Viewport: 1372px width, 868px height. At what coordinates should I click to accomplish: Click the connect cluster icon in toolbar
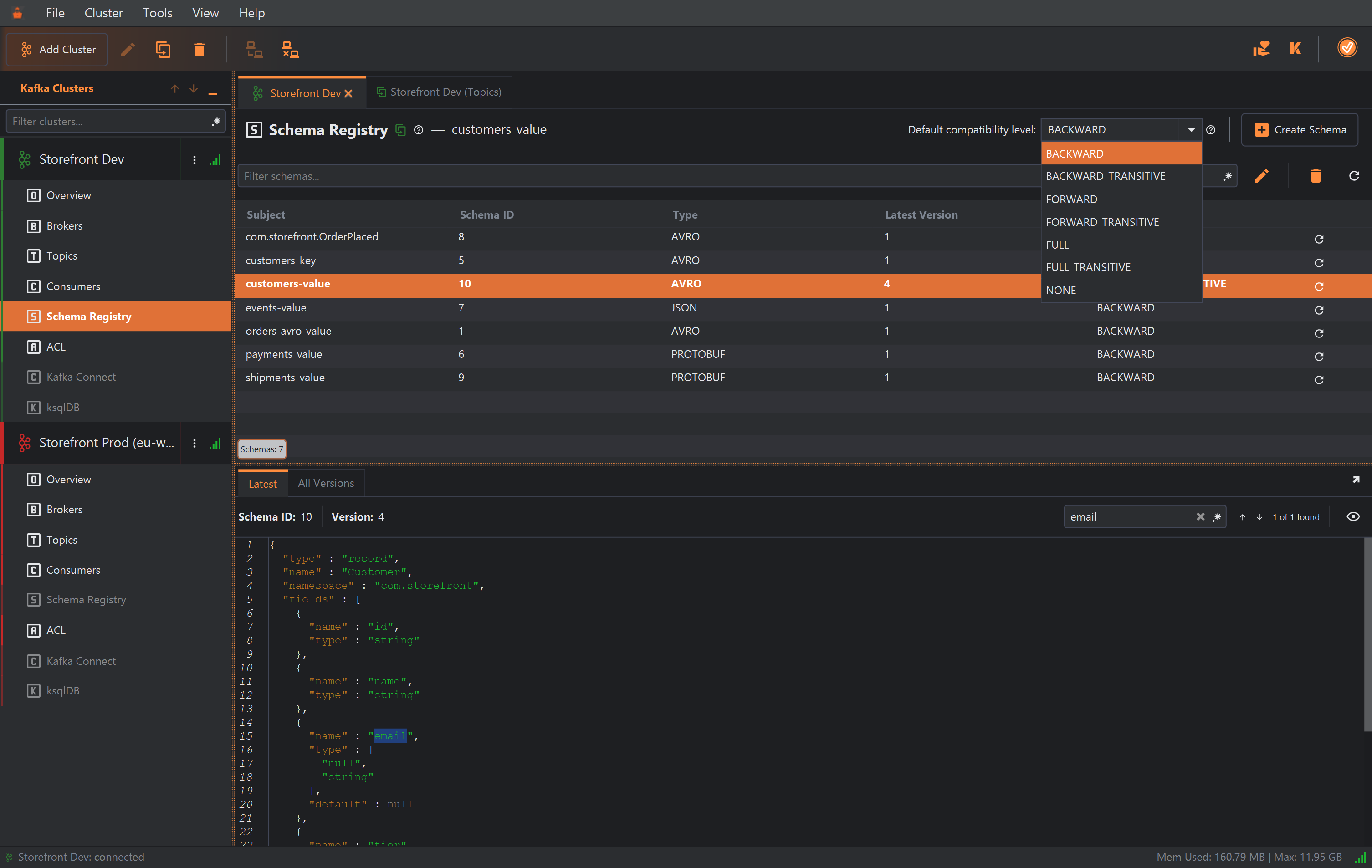tap(254, 50)
